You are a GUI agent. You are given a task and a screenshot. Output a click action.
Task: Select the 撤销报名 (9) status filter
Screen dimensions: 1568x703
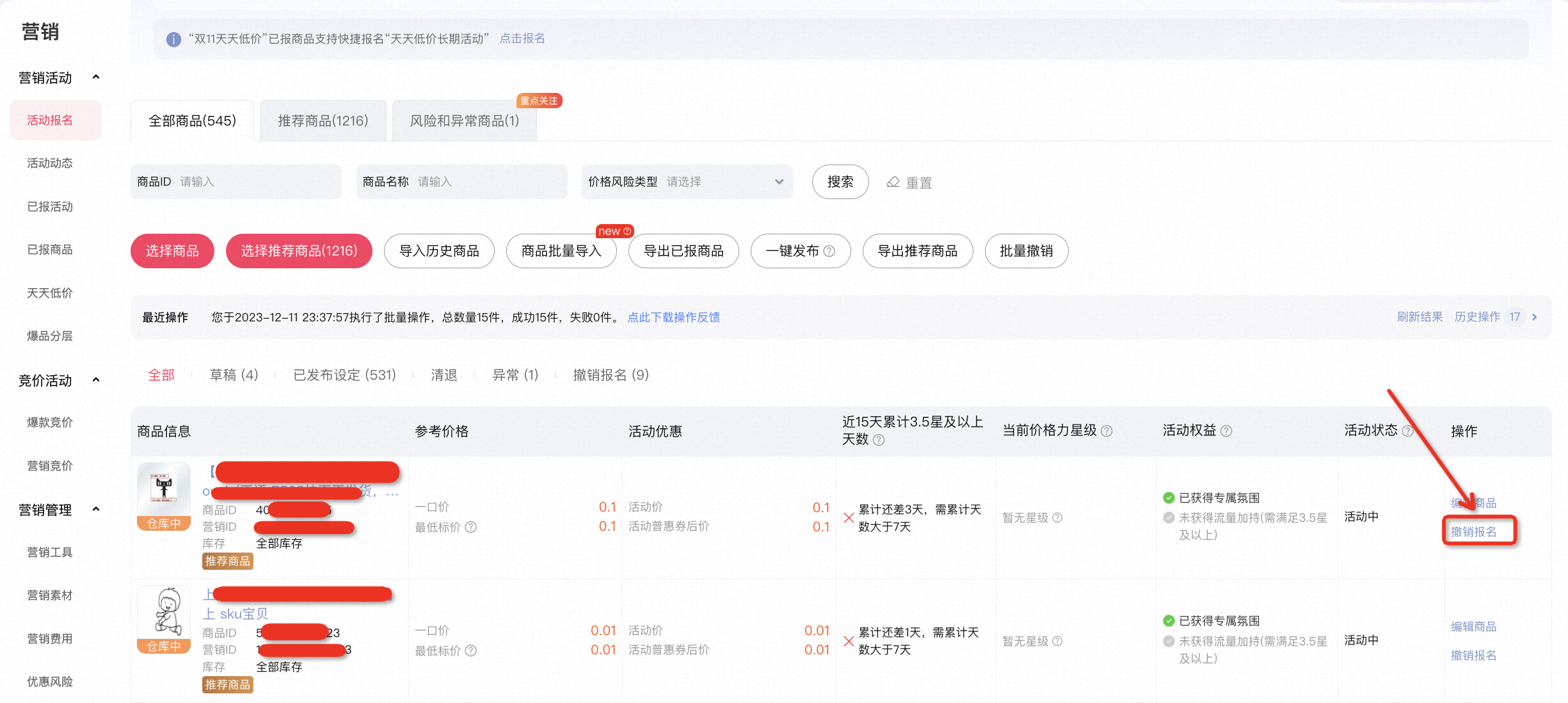coord(611,375)
